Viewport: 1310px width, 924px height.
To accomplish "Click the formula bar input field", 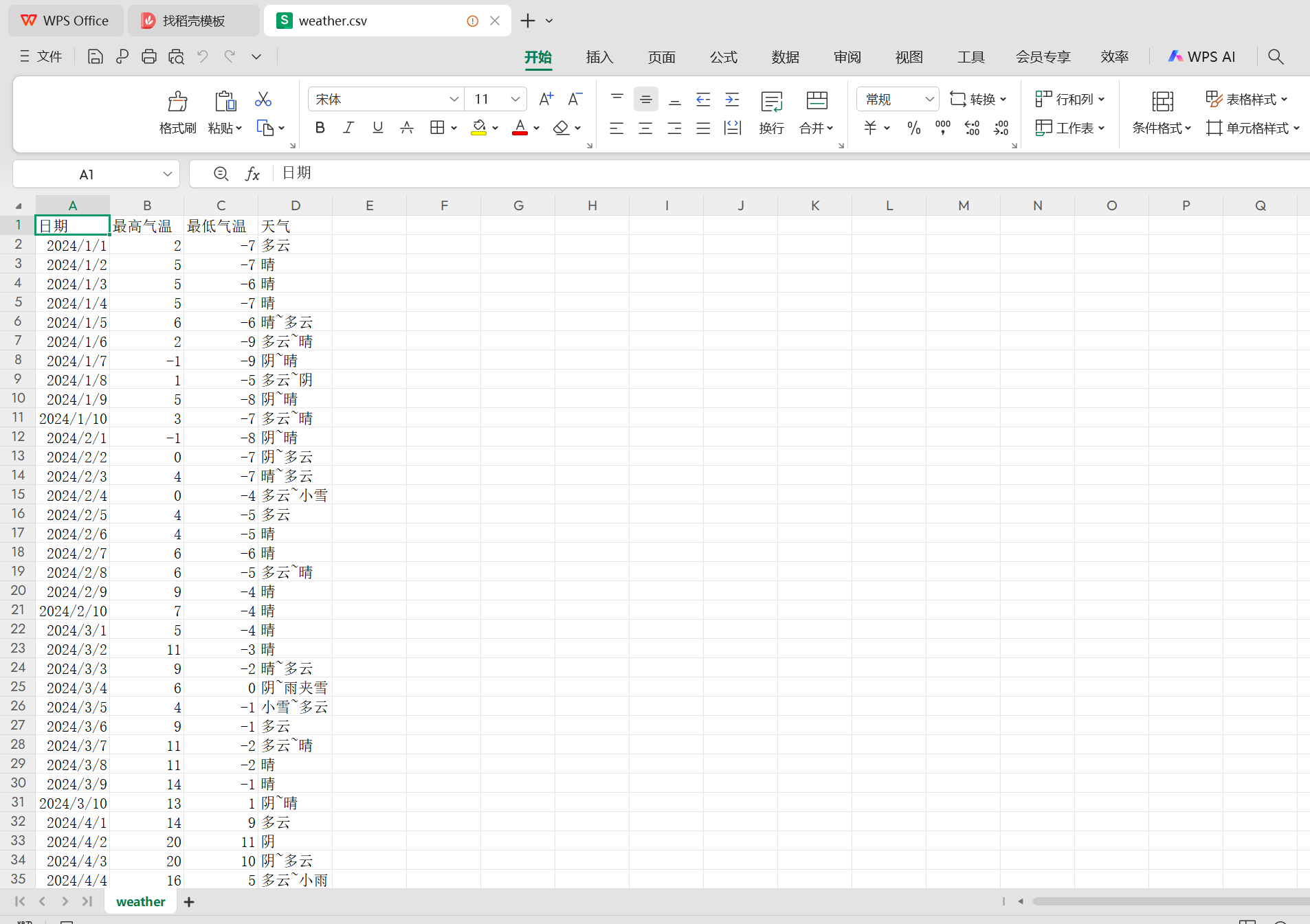I will pos(792,174).
